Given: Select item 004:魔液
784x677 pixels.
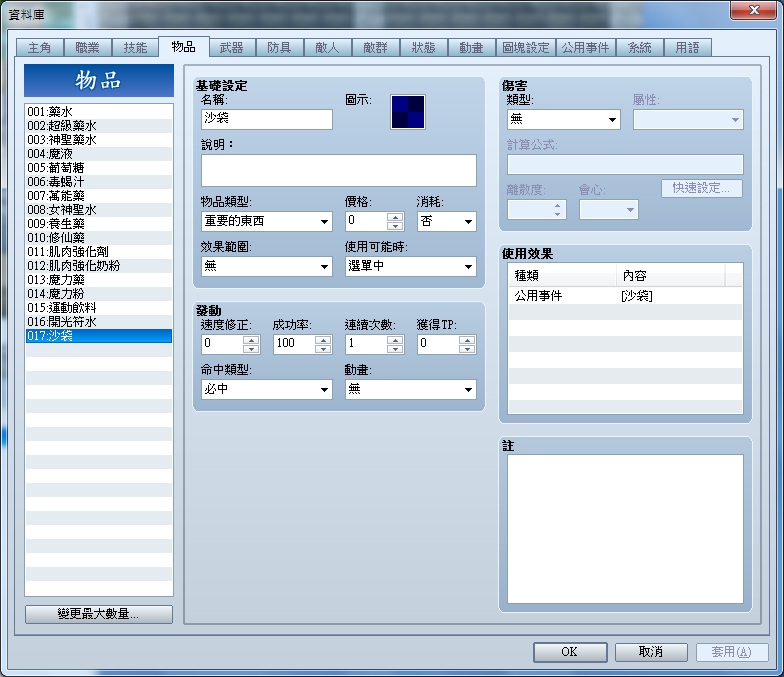Looking at the screenshot, I should (x=99, y=154).
